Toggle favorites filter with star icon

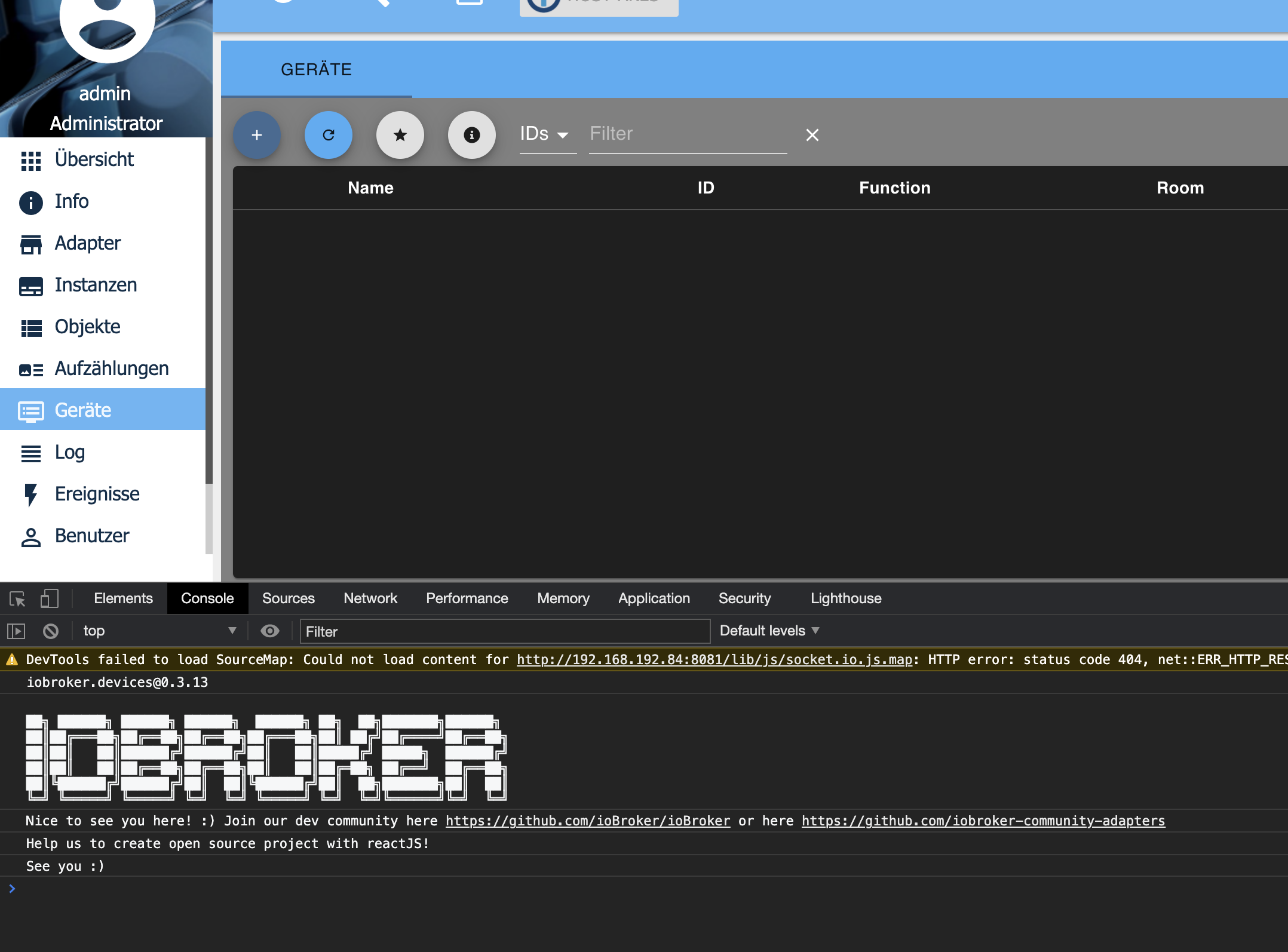400,135
